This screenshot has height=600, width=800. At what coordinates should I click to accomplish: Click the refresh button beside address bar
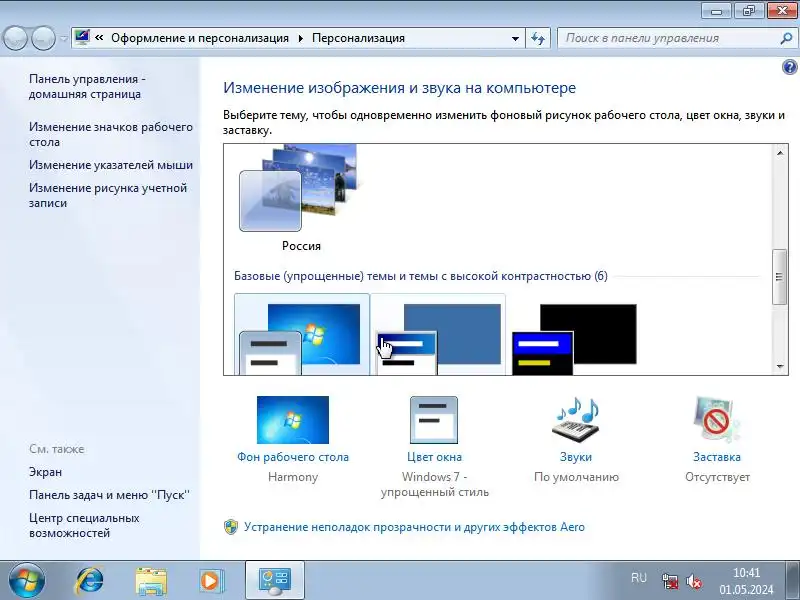coord(538,38)
